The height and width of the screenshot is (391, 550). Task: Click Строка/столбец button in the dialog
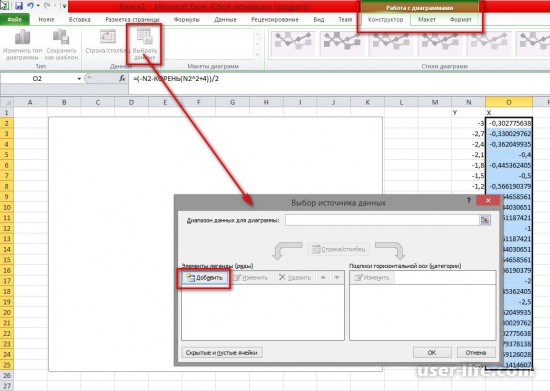[338, 249]
